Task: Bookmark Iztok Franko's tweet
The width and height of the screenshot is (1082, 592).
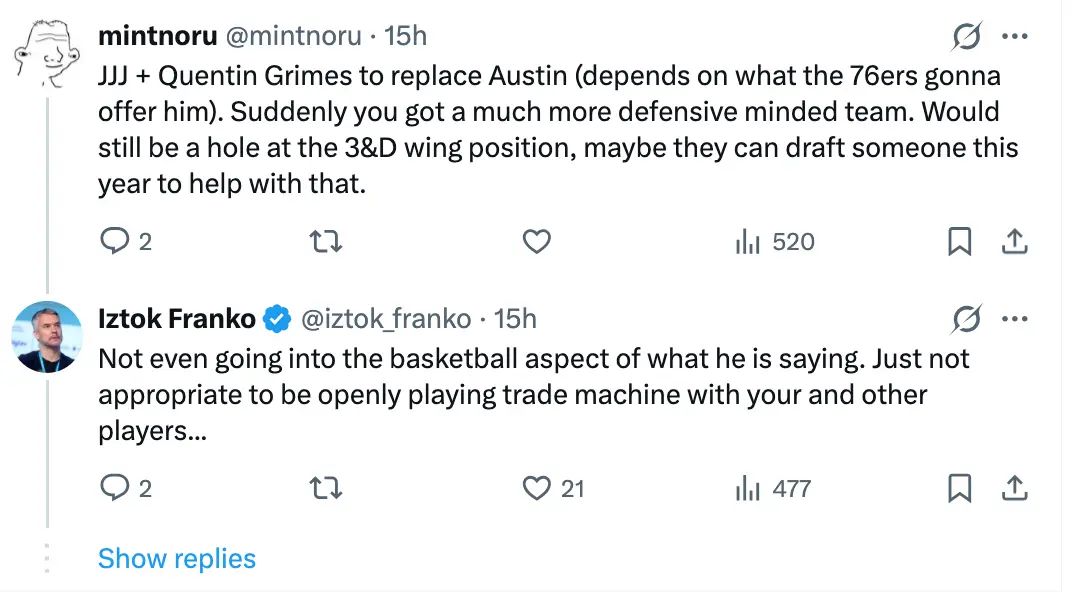Action: point(959,488)
